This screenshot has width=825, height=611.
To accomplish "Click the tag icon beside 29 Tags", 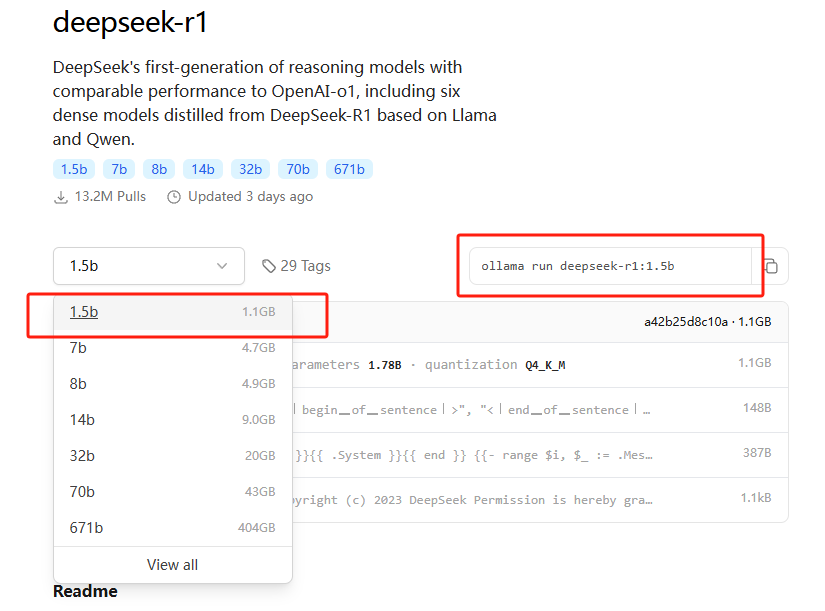I will (x=269, y=266).
